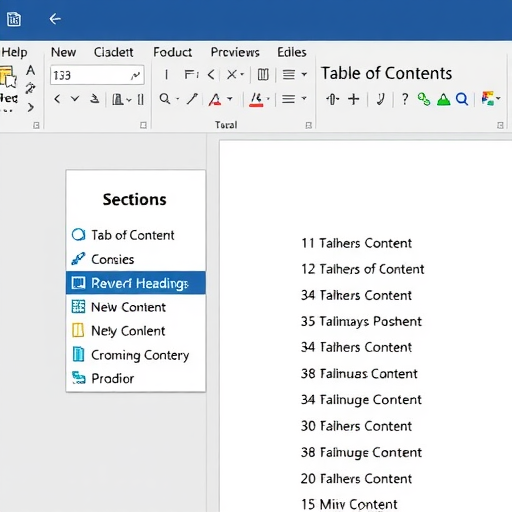512x512 pixels.
Task: Click the italic I icon
Action: pyautogui.click(x=166, y=75)
